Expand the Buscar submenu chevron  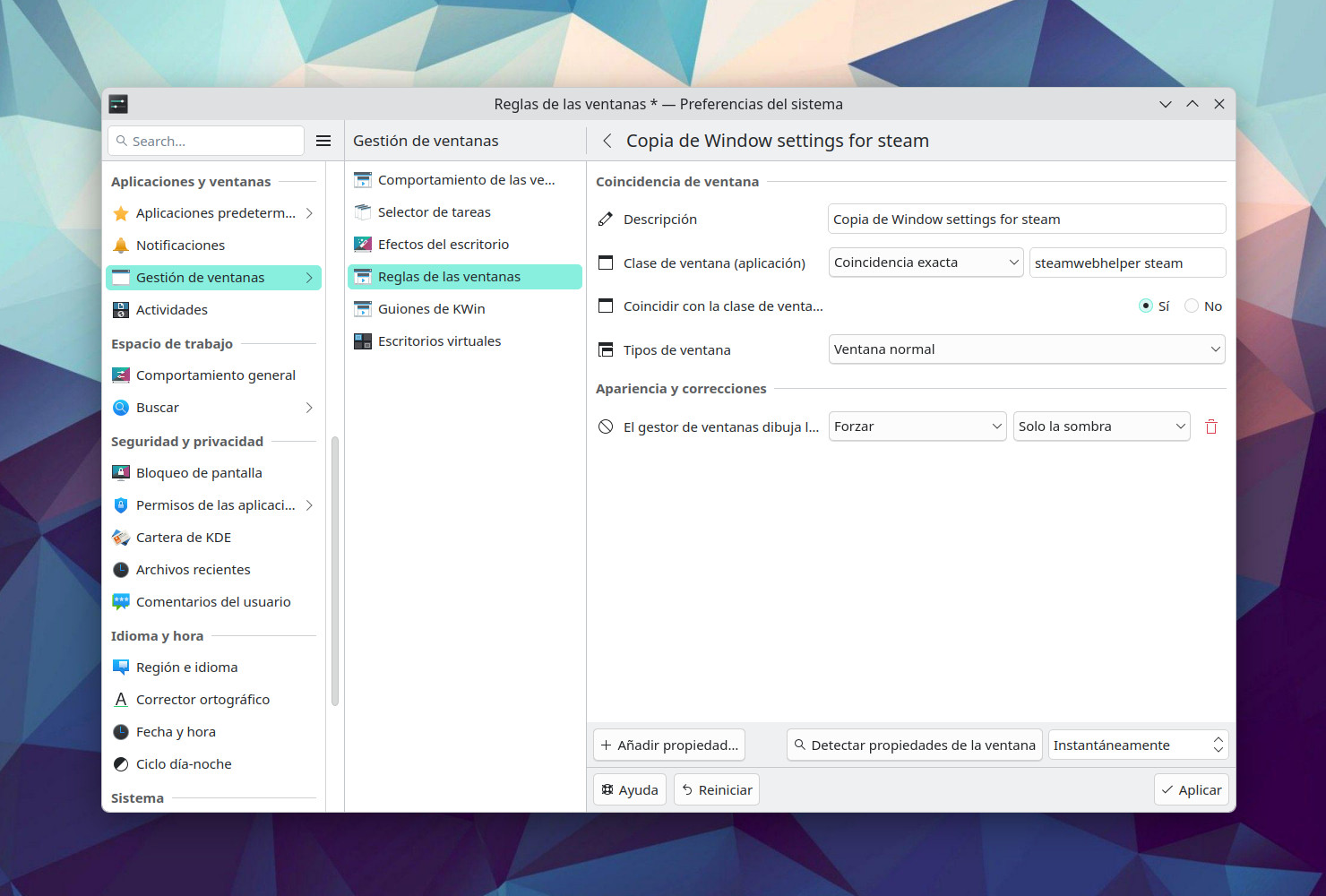pos(309,408)
